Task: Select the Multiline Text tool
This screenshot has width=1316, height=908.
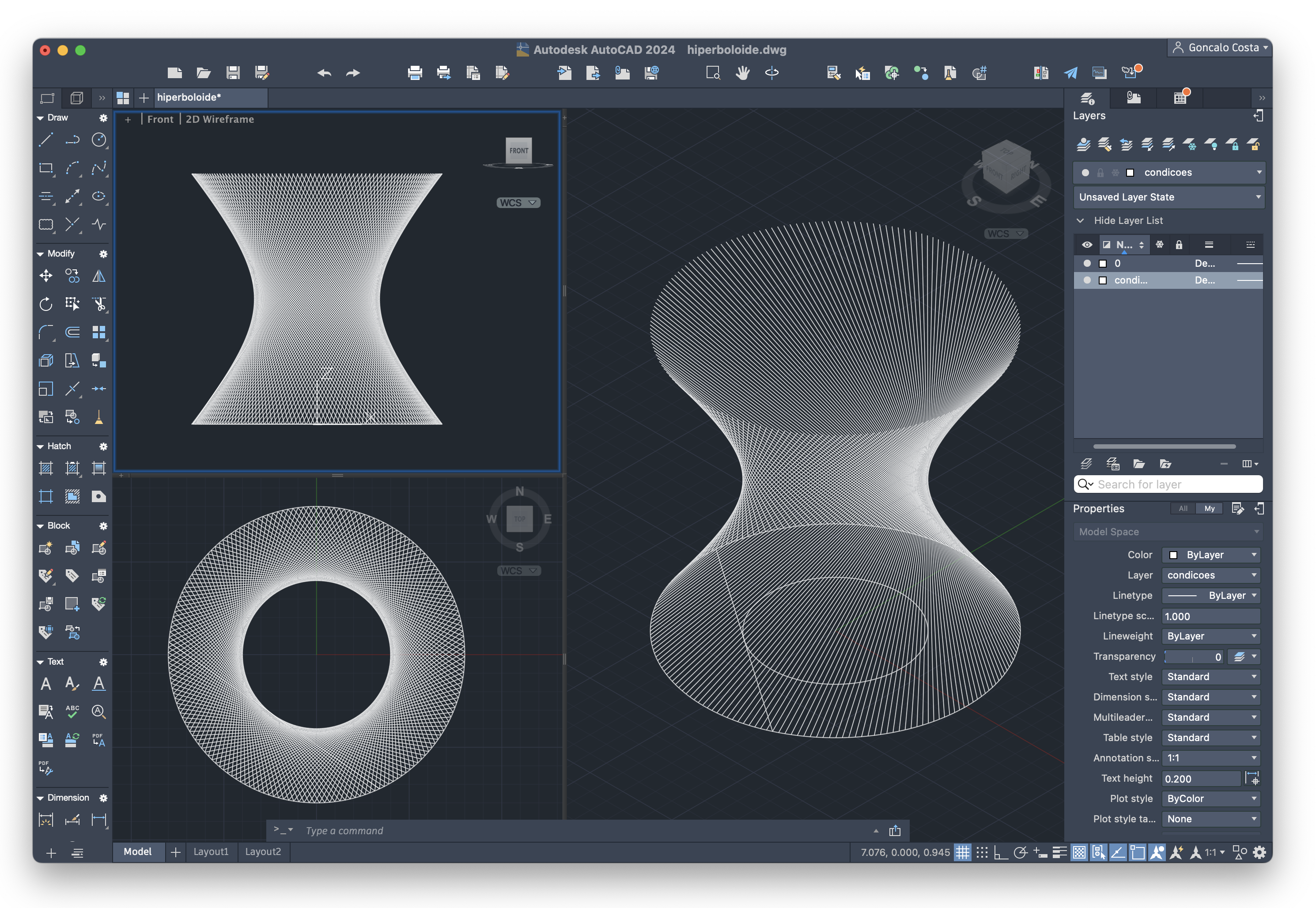Action: [46, 684]
